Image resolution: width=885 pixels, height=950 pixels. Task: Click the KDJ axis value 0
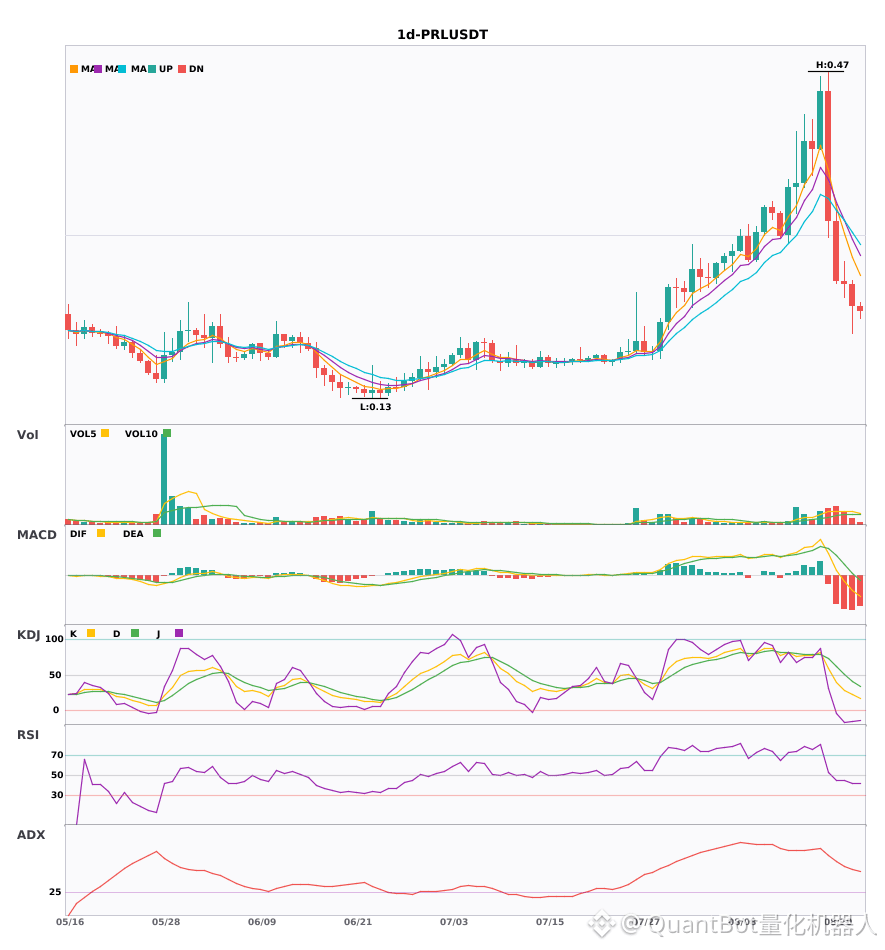tap(56, 710)
